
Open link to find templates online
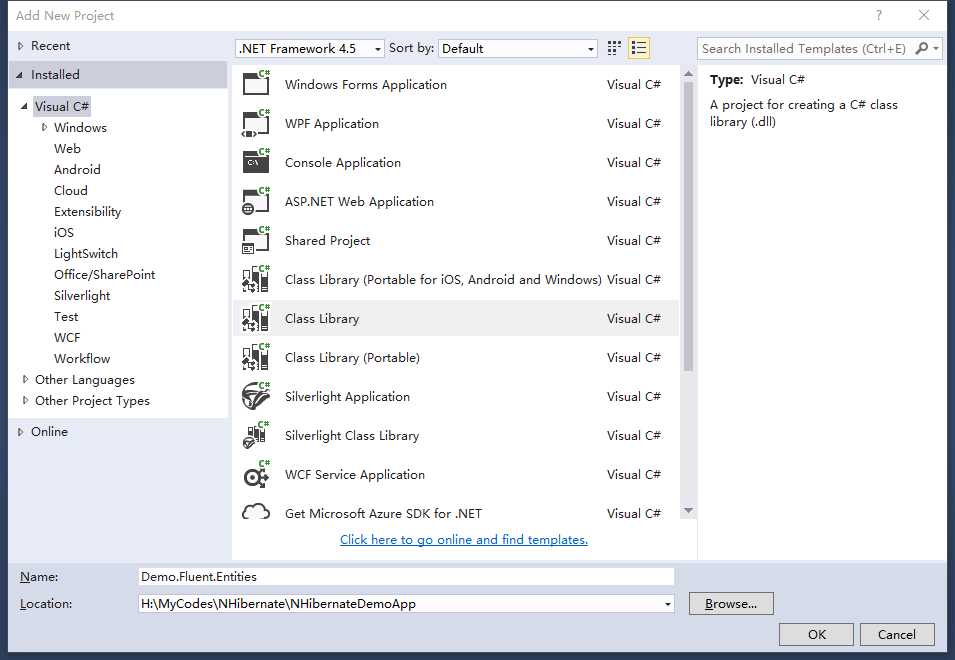point(463,539)
